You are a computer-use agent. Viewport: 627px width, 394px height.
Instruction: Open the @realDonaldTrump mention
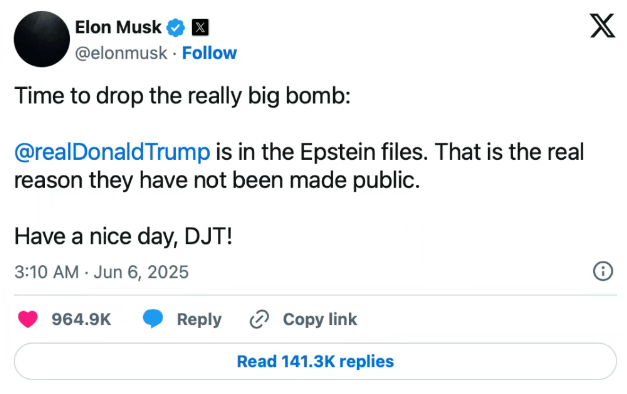(112, 152)
